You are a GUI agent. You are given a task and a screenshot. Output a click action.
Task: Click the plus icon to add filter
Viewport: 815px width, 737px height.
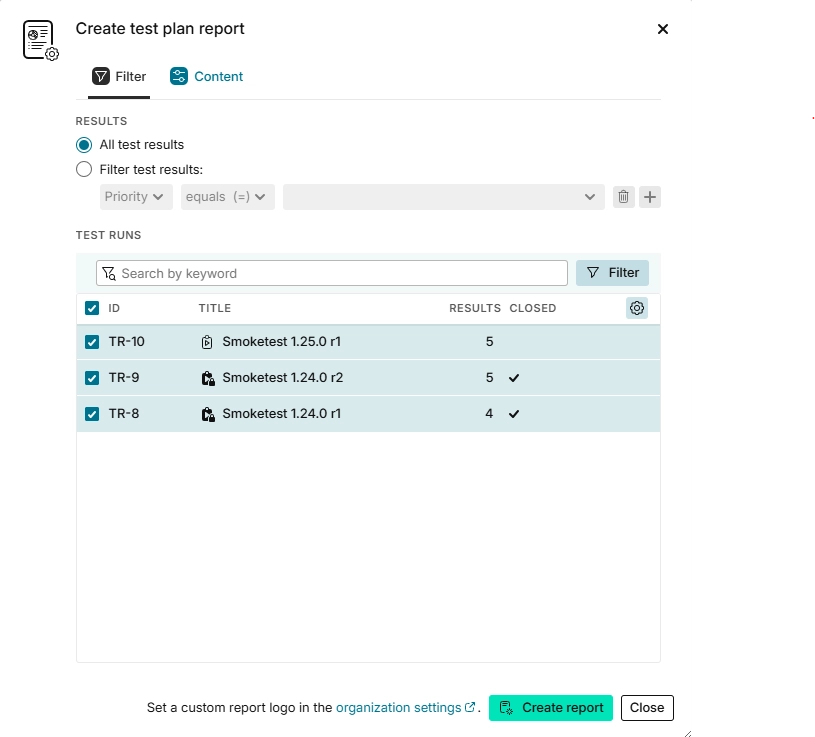(650, 197)
